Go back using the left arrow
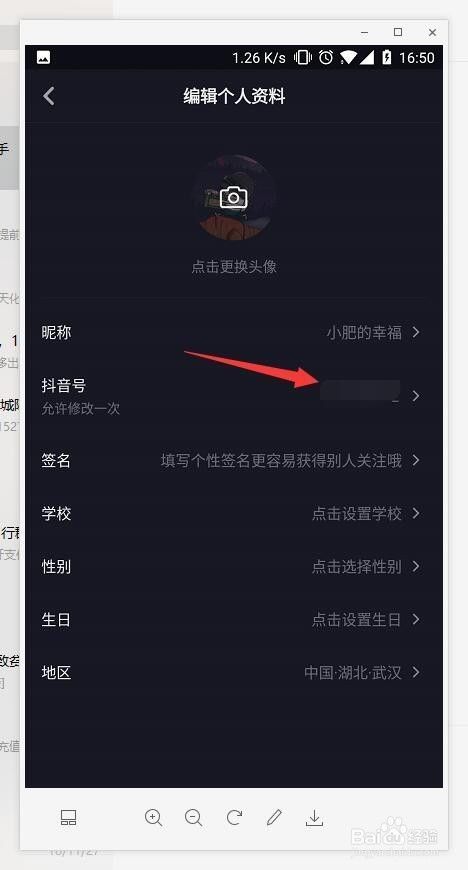This screenshot has height=870, width=468. [49, 96]
